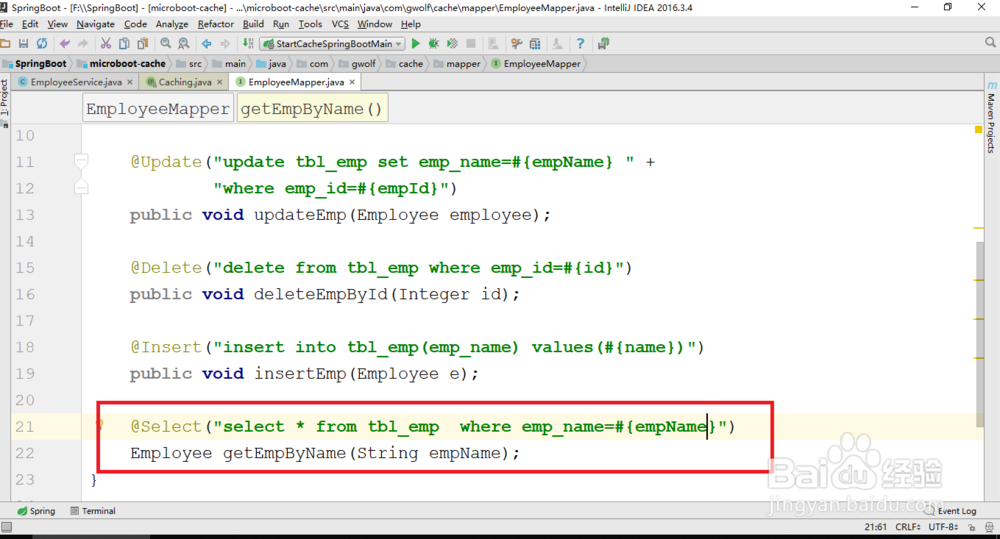Click the Hector inspector icon in status bar
The width and height of the screenshot is (1000, 539).
989,527
